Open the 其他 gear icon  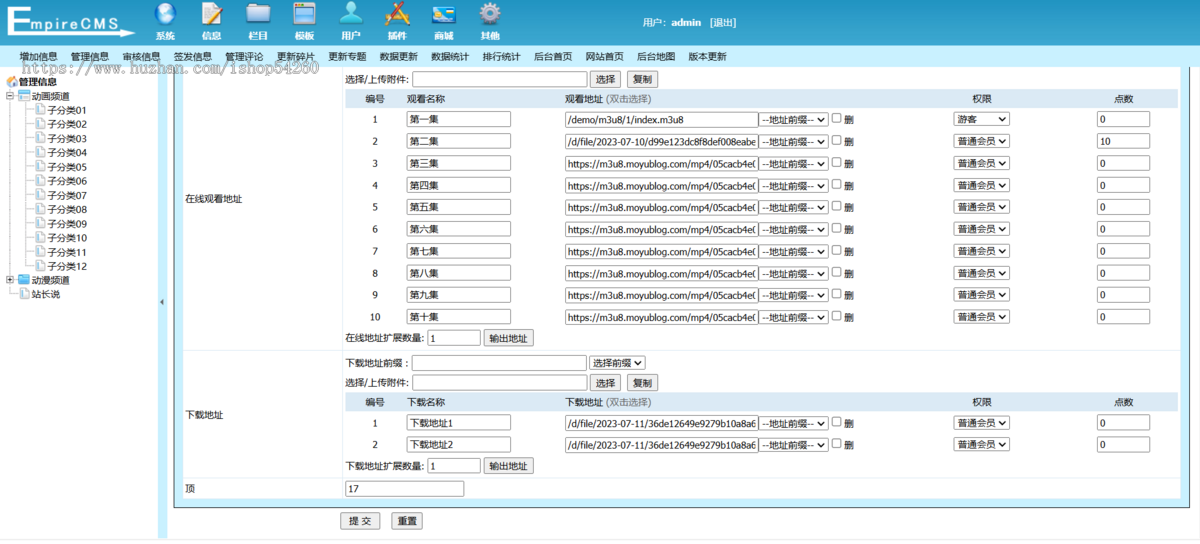coord(489,14)
